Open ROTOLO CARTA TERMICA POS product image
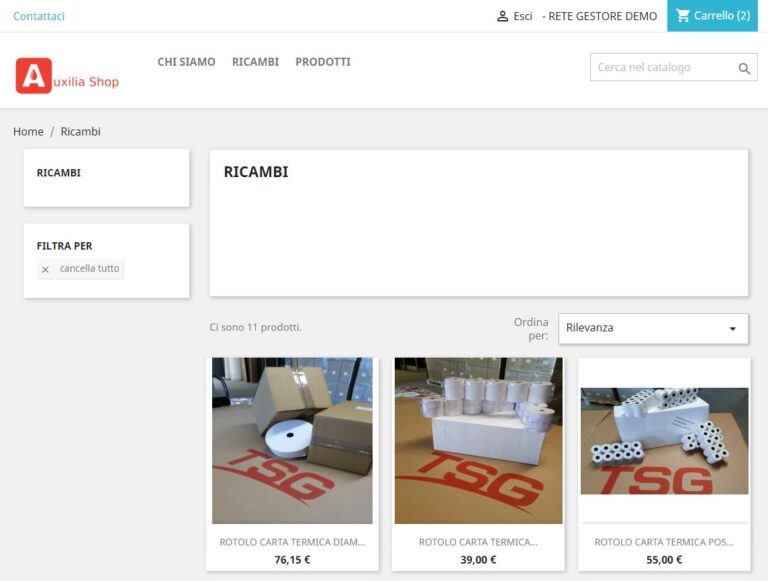768x581 pixels. pyautogui.click(x=664, y=441)
